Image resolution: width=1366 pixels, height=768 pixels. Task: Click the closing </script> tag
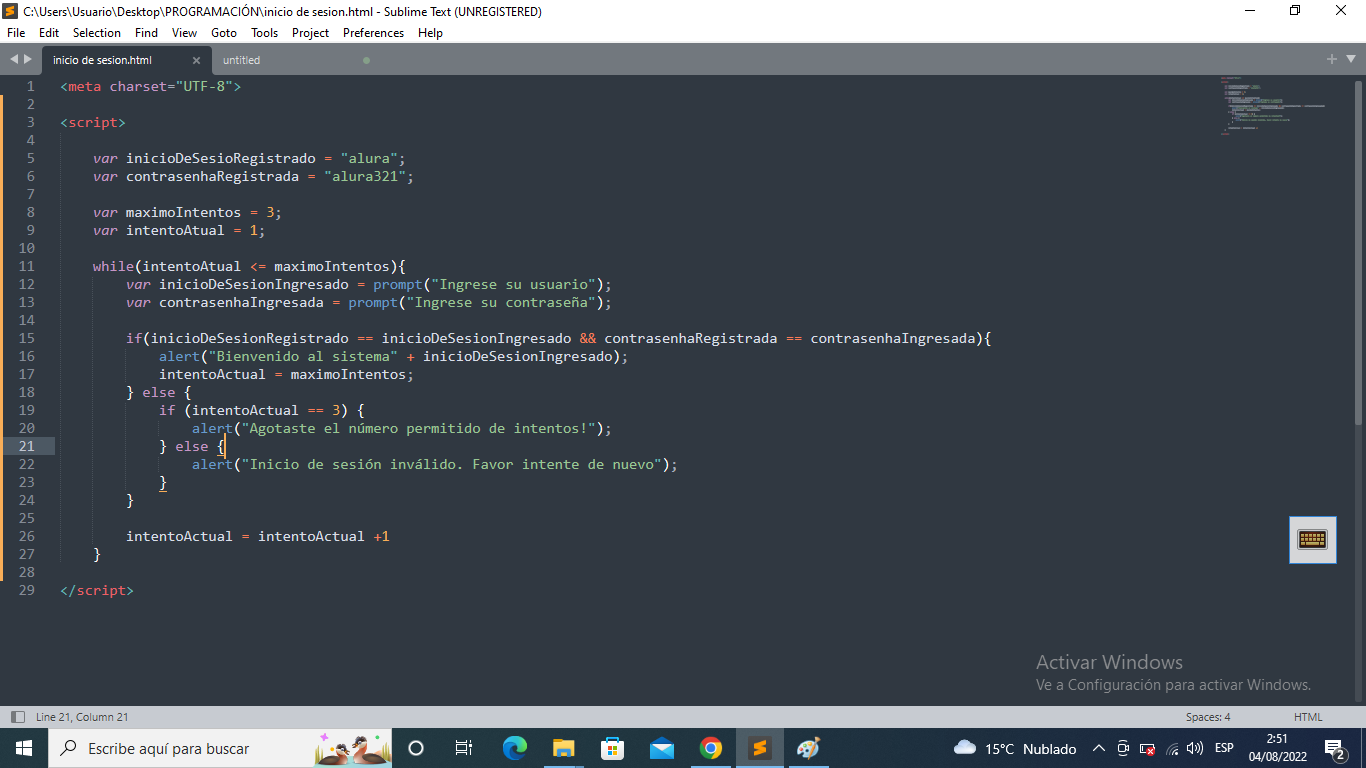click(x=97, y=590)
